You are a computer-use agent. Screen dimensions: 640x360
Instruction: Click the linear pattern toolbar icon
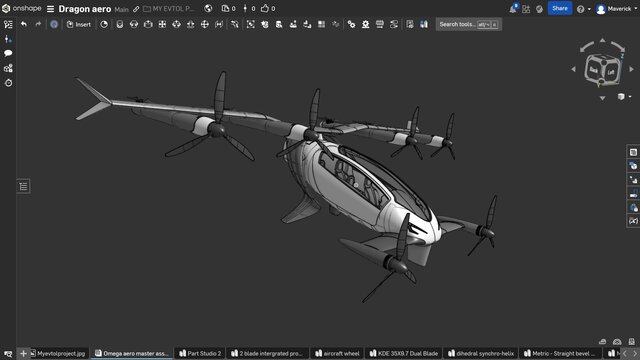[322, 24]
